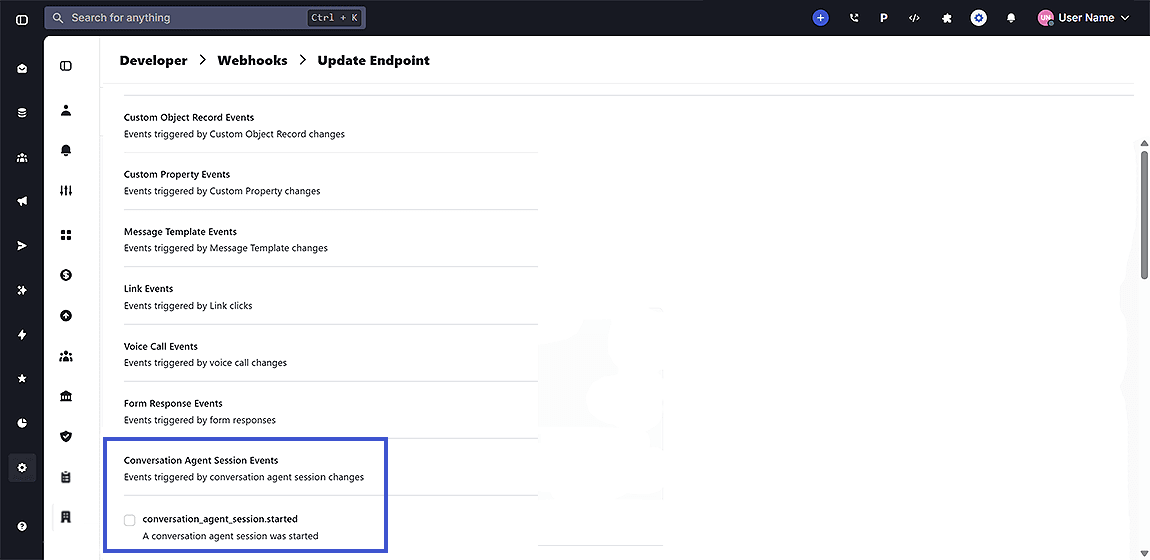
Task: Open the dollar billing icon
Action: [x=66, y=275]
